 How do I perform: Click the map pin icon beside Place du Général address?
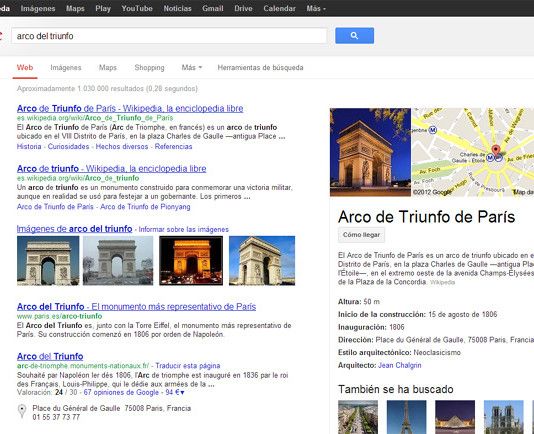point(22,411)
